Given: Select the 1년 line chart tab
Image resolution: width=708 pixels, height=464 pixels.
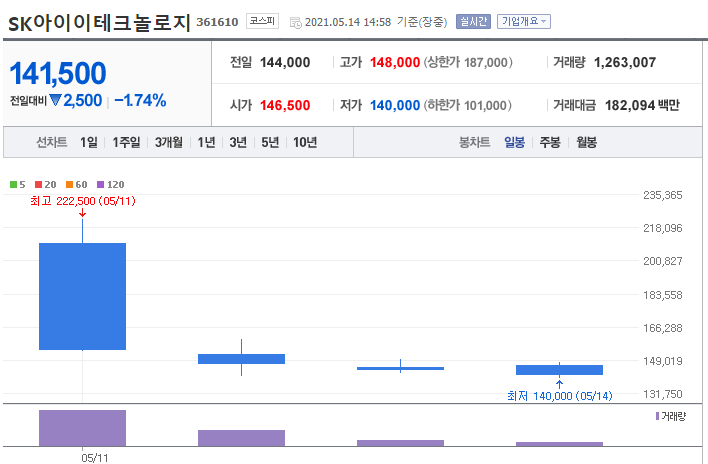Looking at the screenshot, I should [x=206, y=142].
